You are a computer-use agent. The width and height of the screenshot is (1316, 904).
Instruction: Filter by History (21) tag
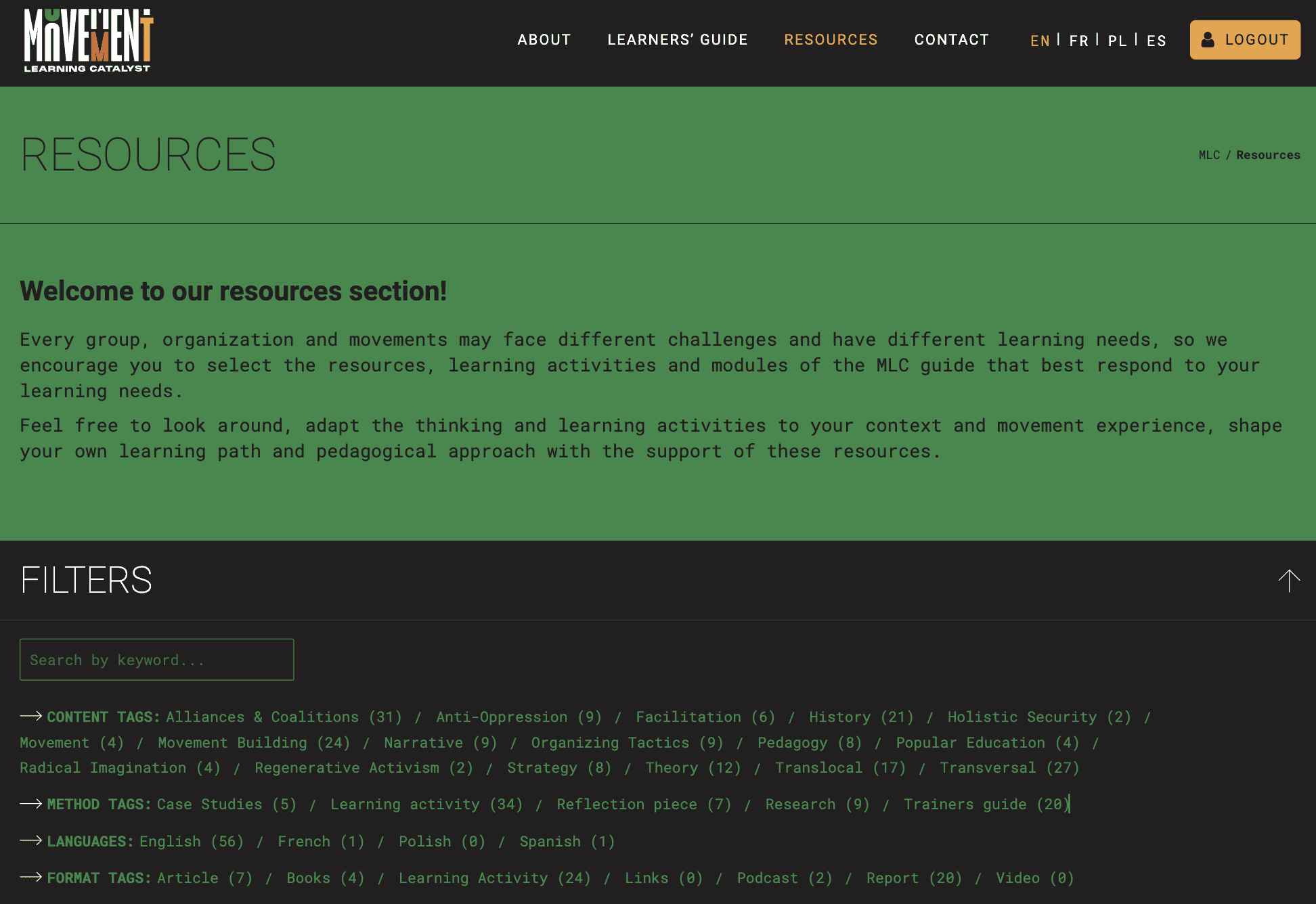click(862, 717)
